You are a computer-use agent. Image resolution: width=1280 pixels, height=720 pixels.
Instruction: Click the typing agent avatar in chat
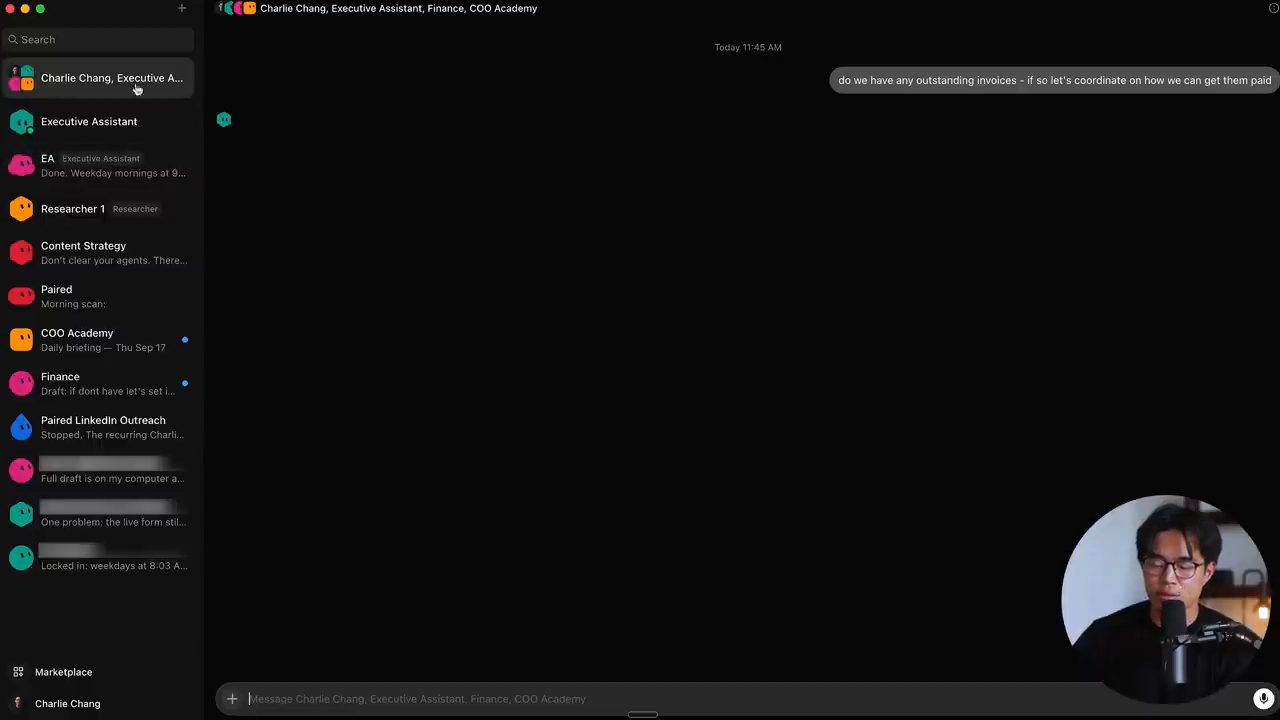point(224,120)
